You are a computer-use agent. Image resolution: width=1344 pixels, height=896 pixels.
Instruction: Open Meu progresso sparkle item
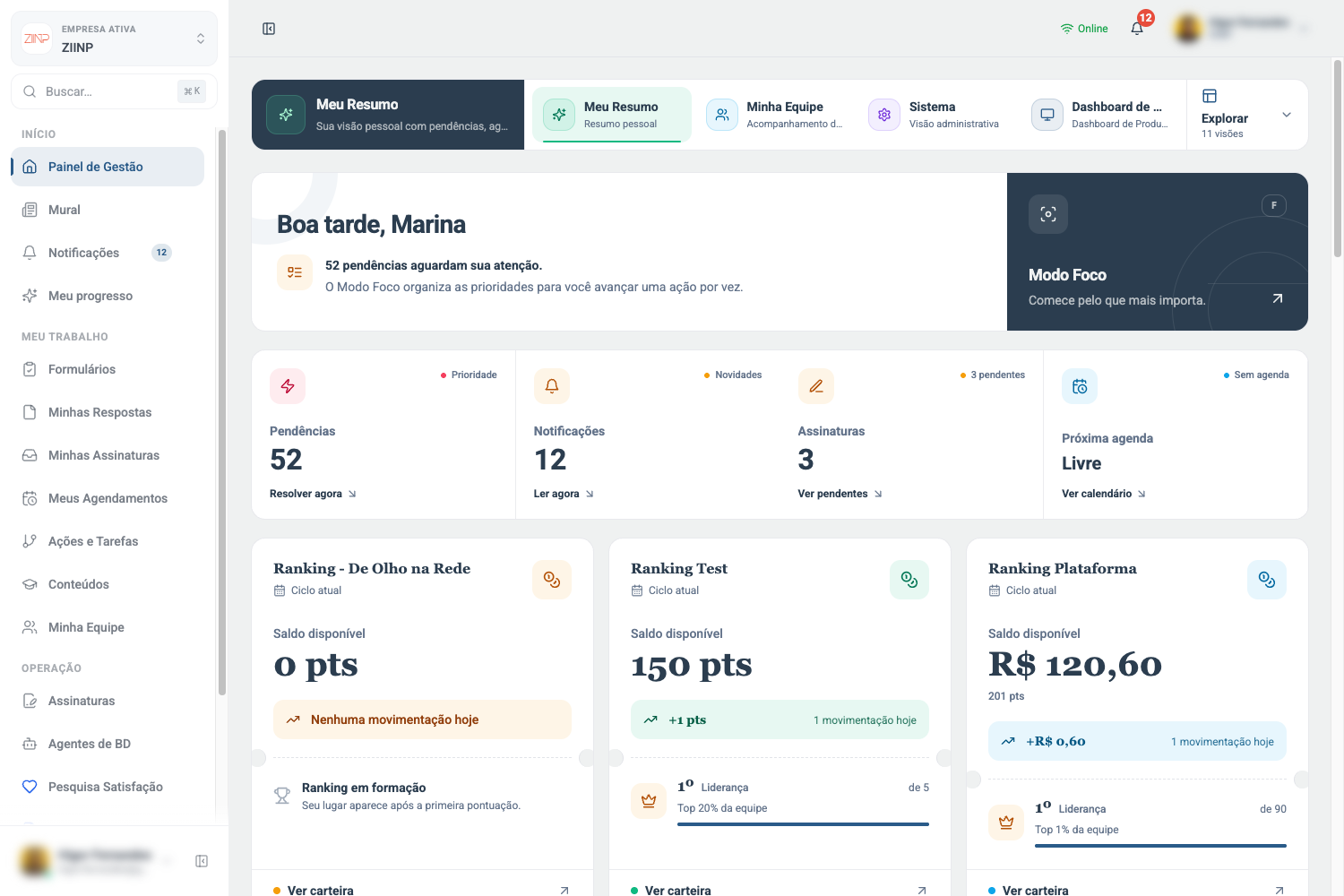(108, 296)
